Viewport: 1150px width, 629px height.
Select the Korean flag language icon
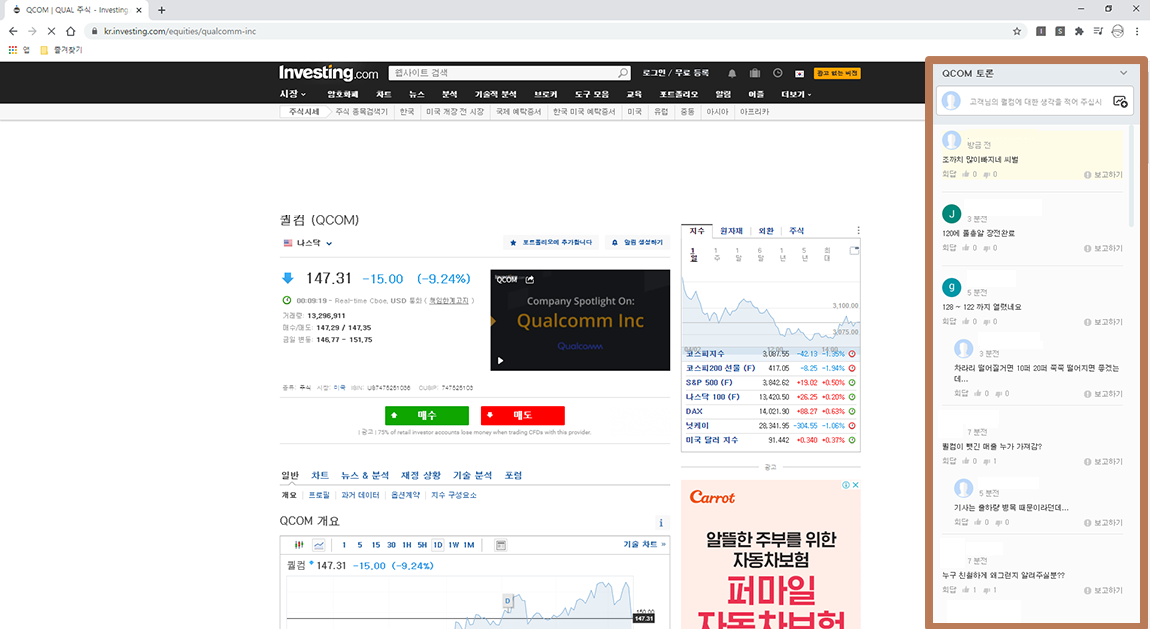coord(799,73)
